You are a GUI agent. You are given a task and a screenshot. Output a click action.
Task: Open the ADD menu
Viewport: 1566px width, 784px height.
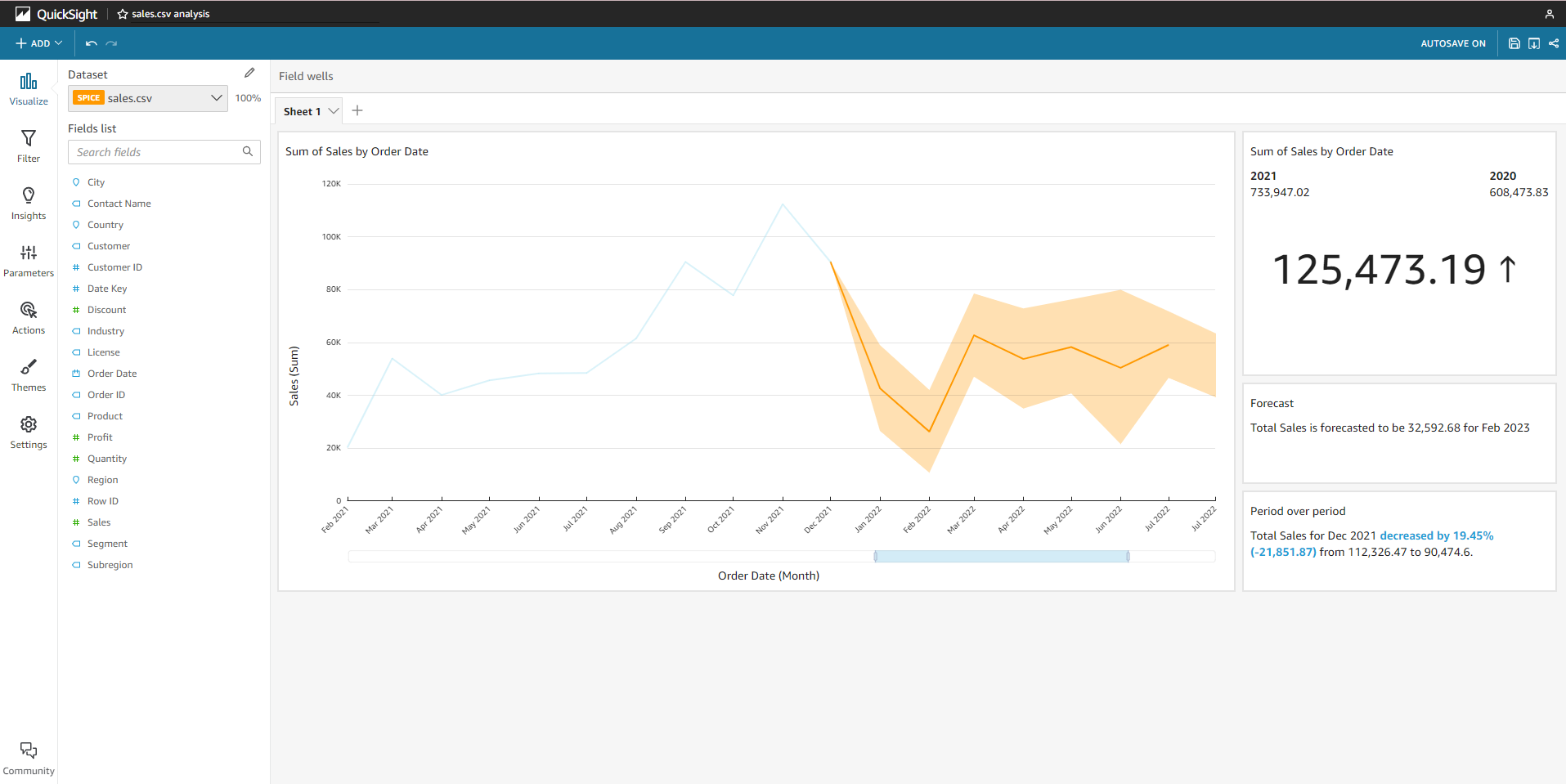38,43
